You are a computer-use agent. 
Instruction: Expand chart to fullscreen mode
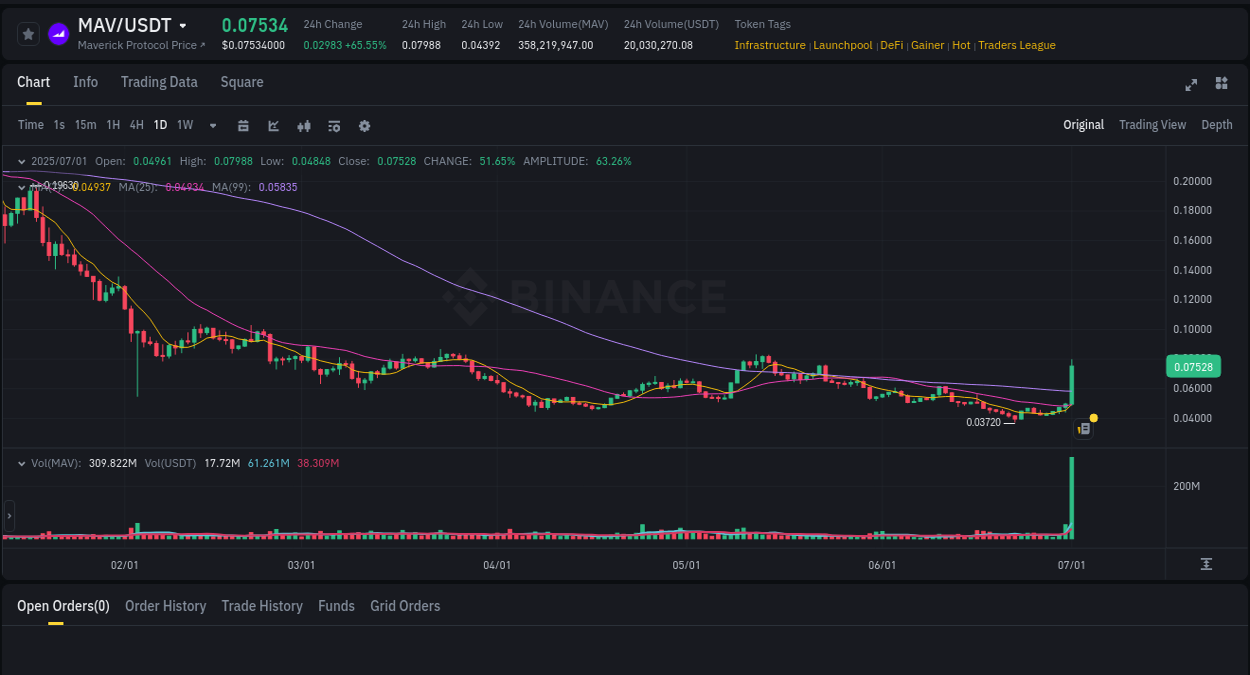(x=1191, y=85)
